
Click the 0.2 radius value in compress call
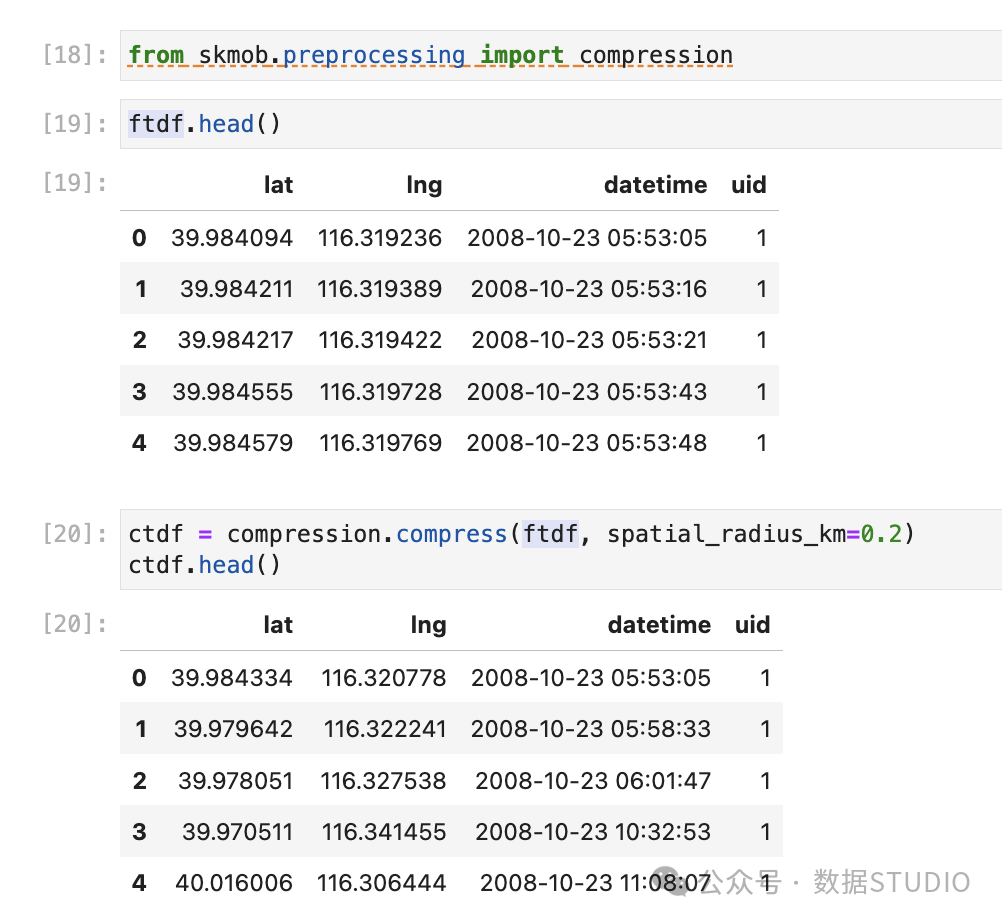pos(881,534)
